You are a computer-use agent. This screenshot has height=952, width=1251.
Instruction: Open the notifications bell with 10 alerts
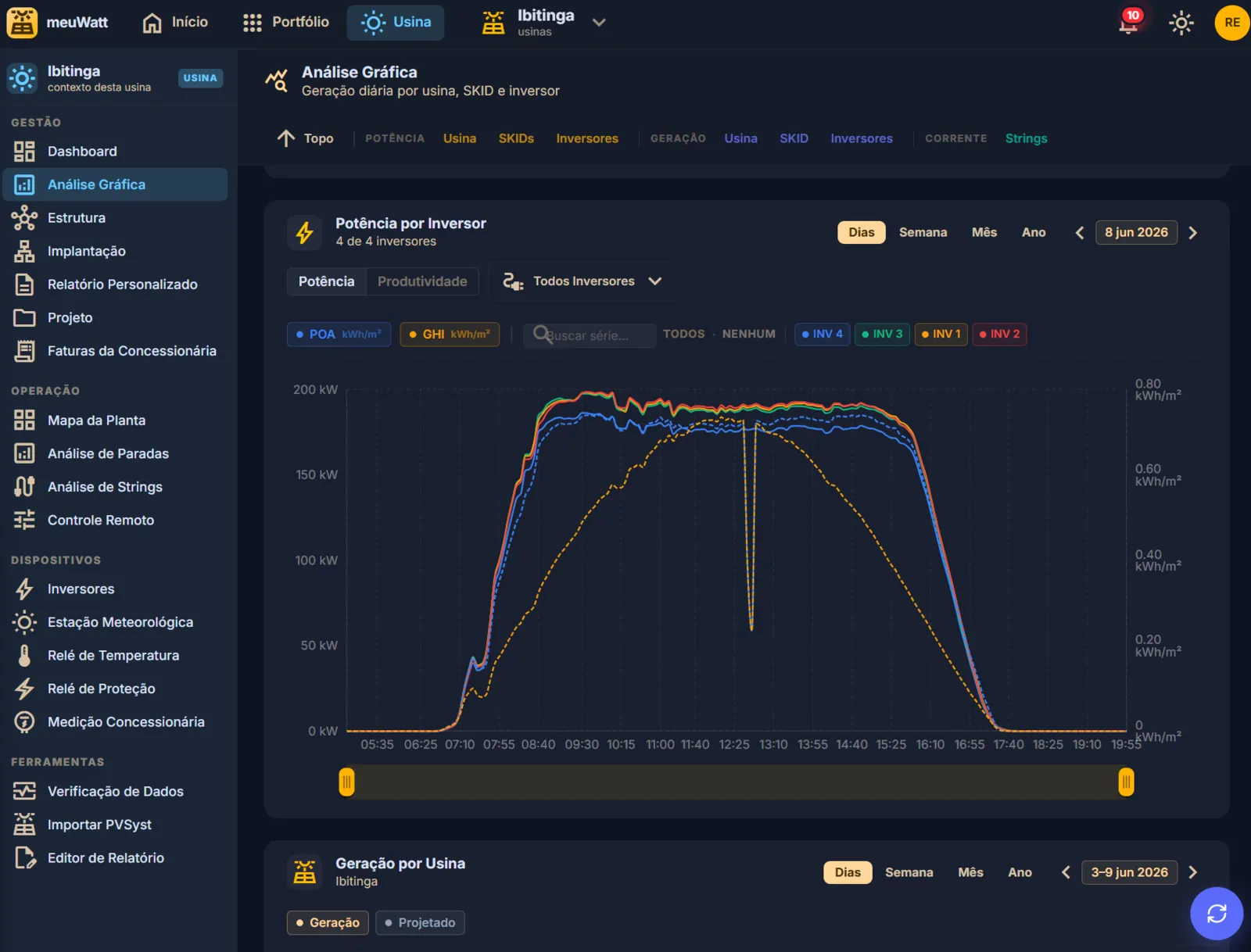pyautogui.click(x=1129, y=23)
